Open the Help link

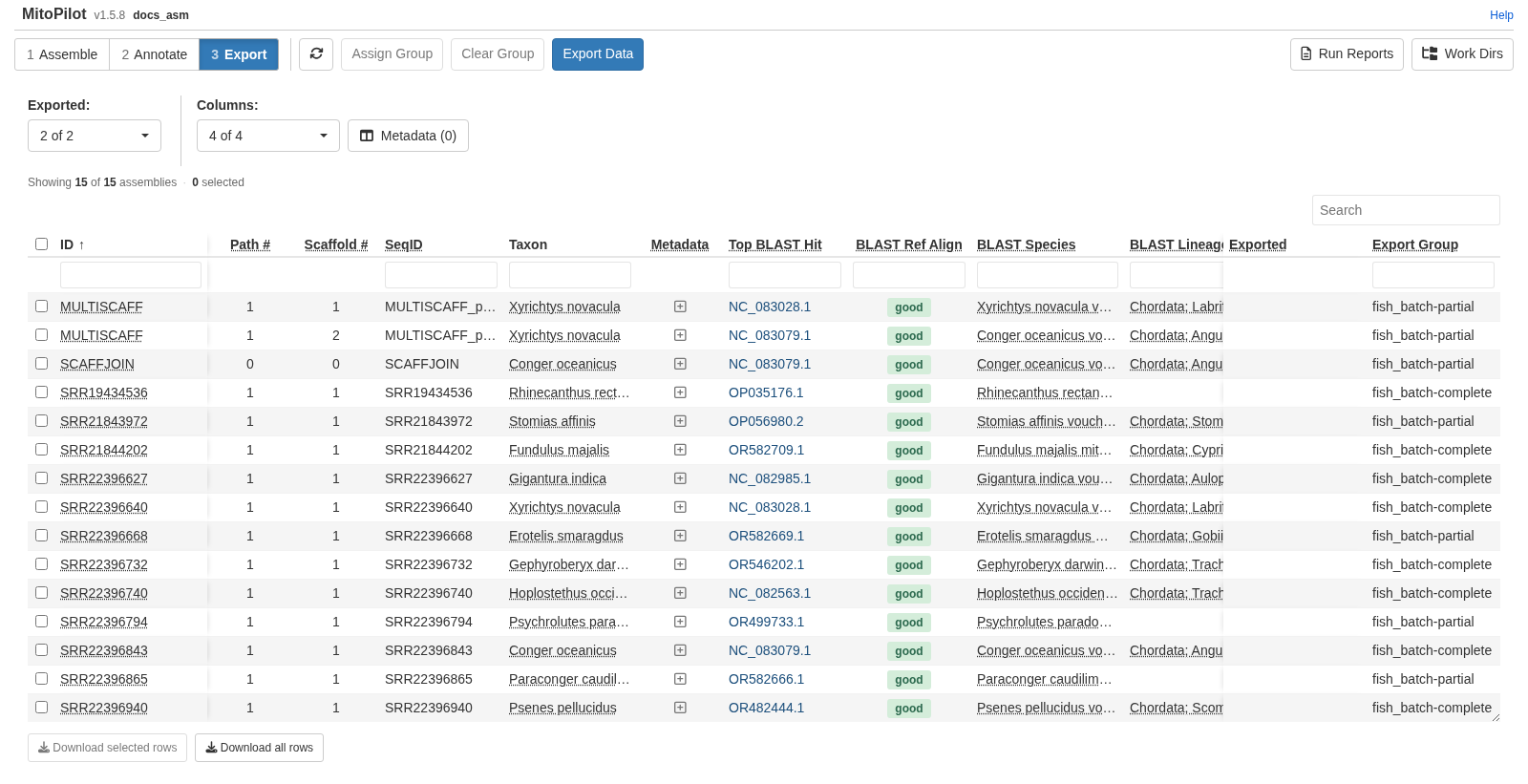[1501, 15]
